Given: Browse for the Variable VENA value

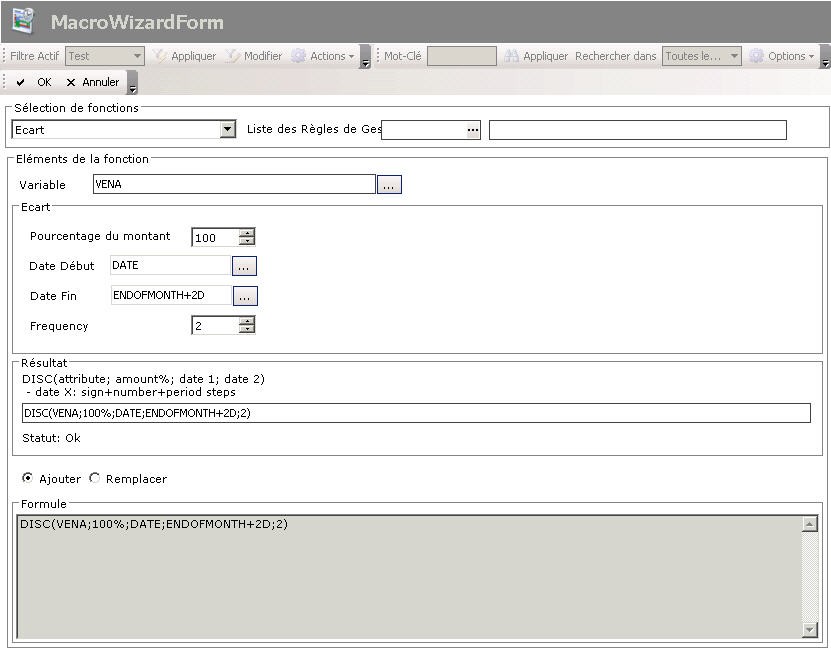Looking at the screenshot, I should [389, 185].
